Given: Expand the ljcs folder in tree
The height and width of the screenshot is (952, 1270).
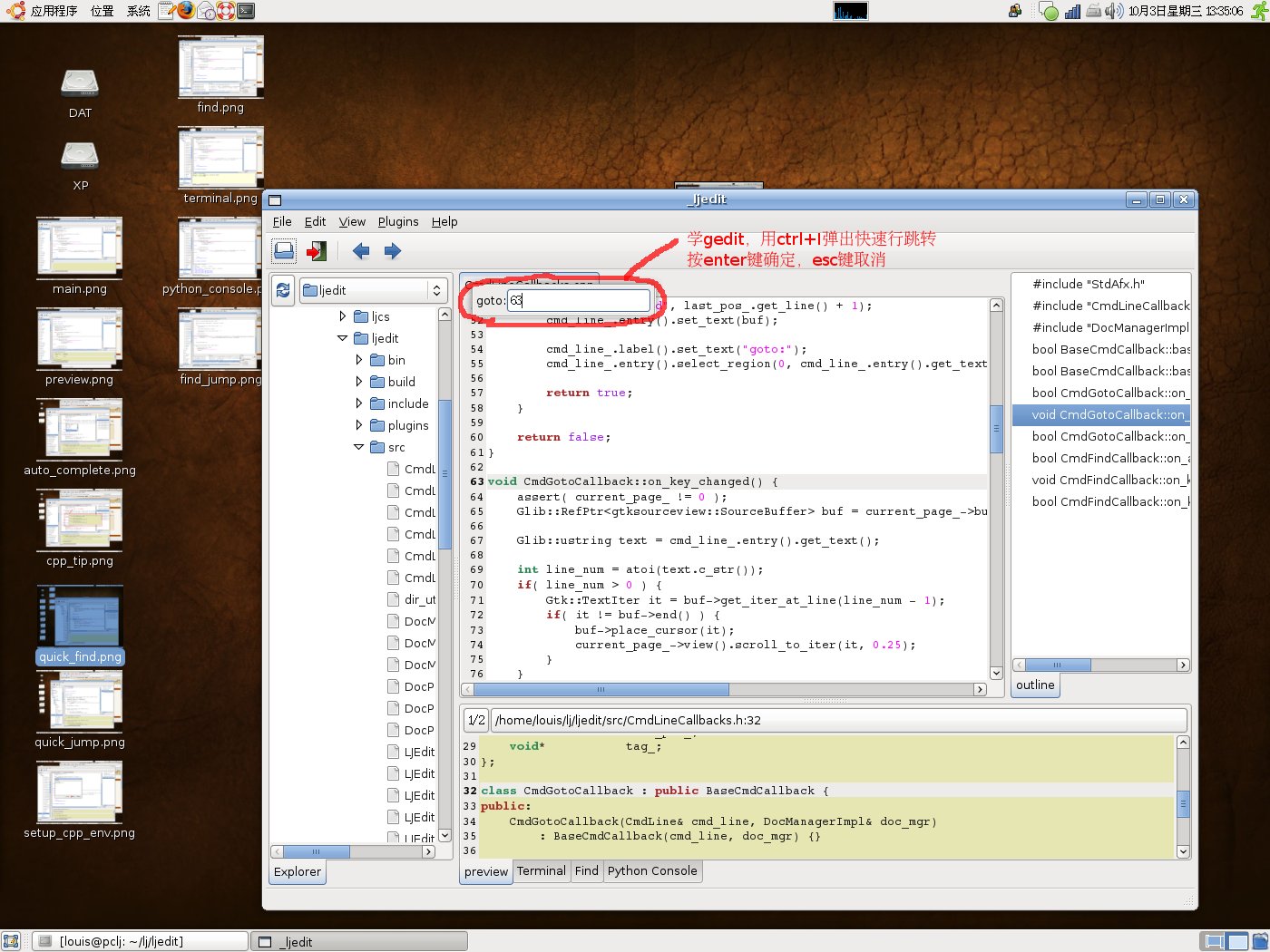Looking at the screenshot, I should (x=342, y=316).
